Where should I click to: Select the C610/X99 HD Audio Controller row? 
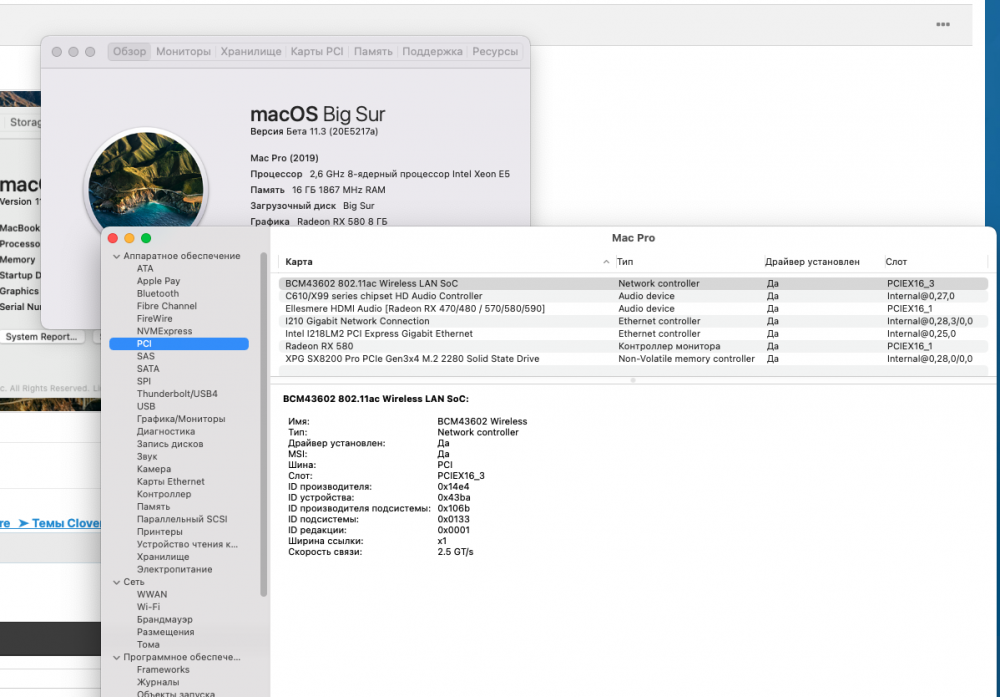pyautogui.click(x=633, y=296)
